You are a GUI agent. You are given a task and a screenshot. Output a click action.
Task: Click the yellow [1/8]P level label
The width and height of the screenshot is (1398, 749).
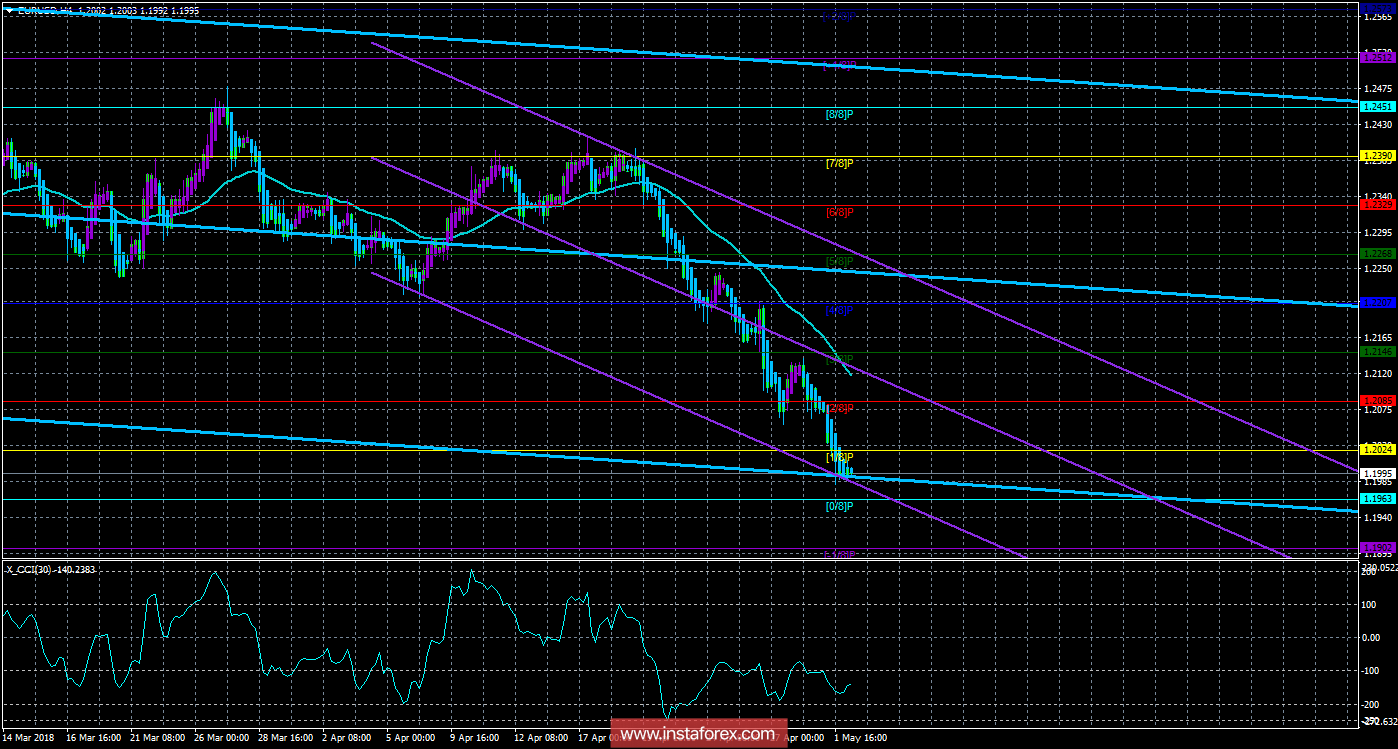tap(838, 457)
